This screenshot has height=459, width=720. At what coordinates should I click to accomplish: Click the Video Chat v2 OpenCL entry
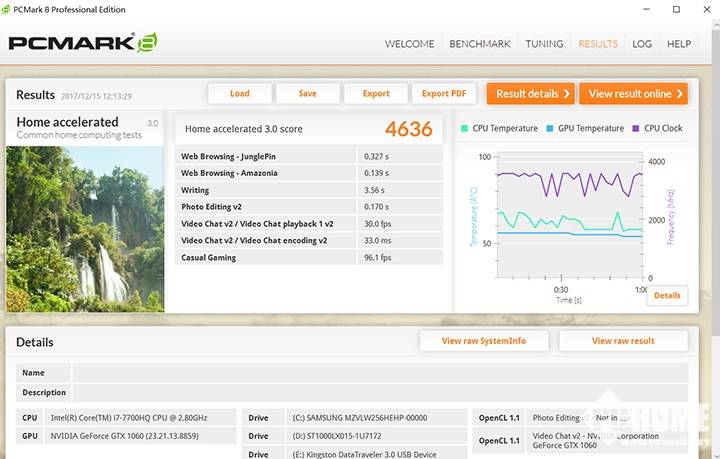596,441
